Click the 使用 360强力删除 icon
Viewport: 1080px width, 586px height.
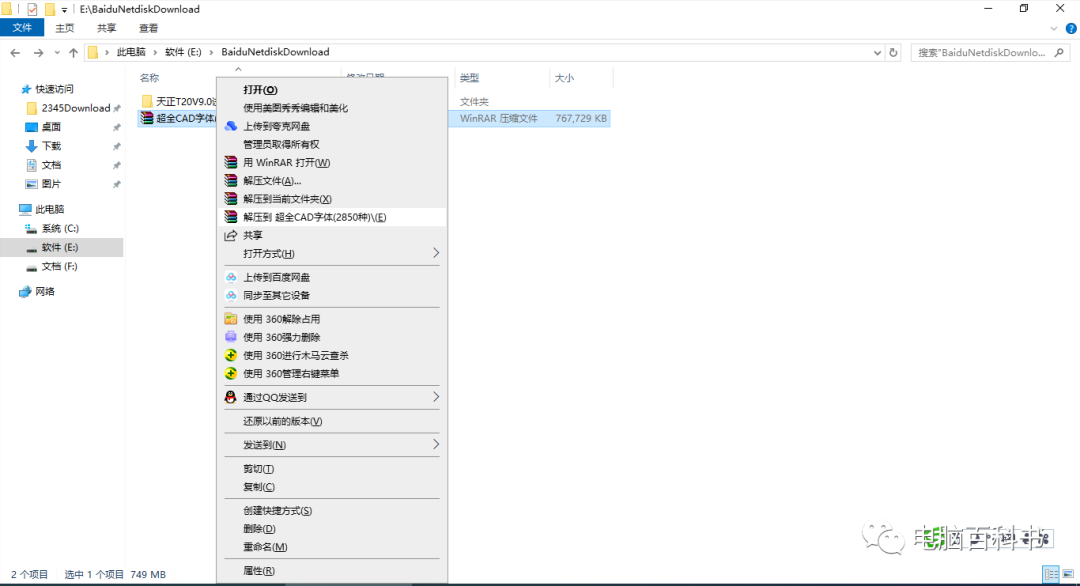231,337
